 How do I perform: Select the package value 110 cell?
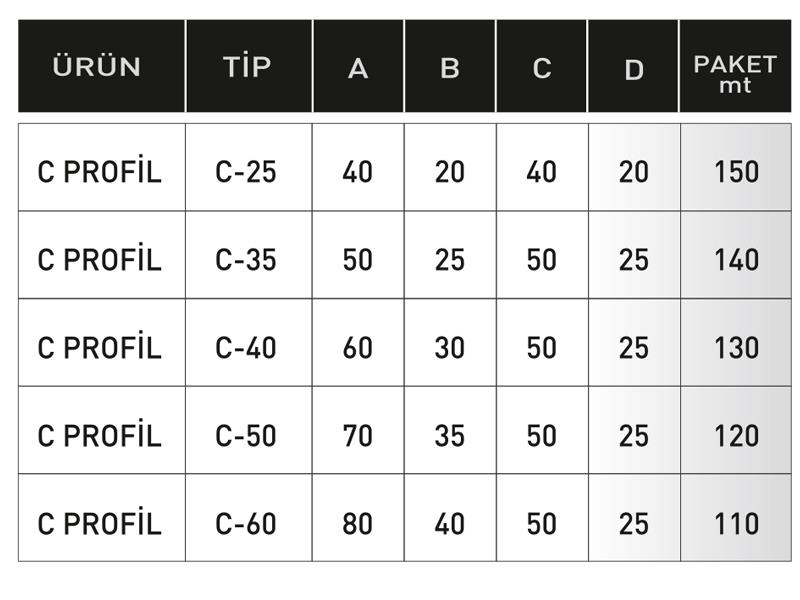click(736, 518)
